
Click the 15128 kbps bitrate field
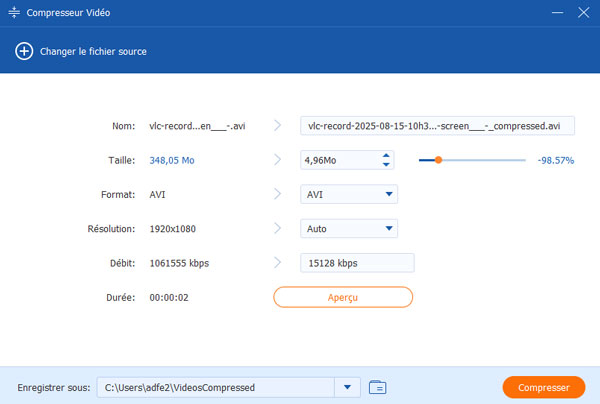[x=357, y=263]
